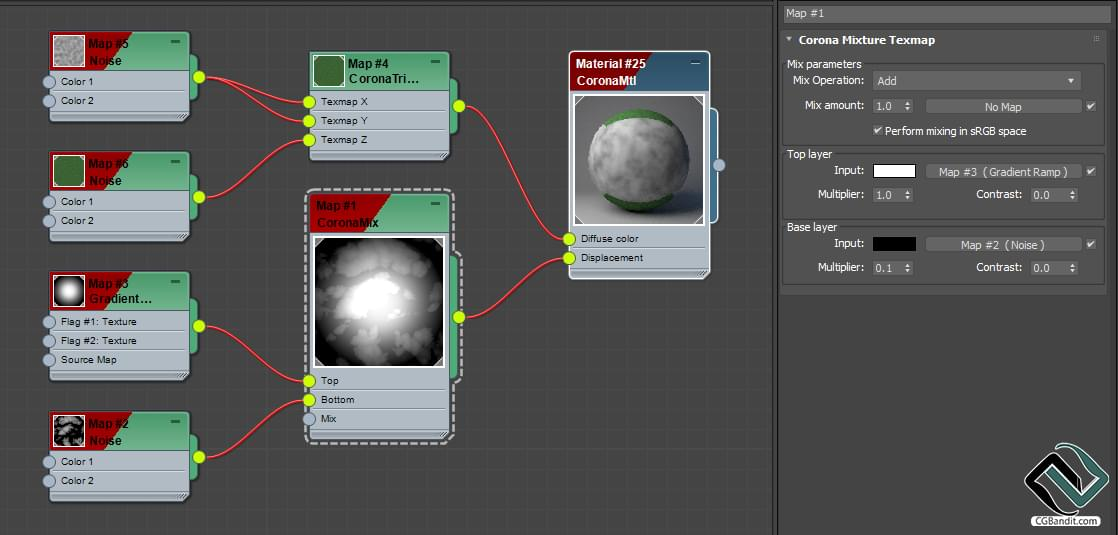Click the CoronaMtl sphere preview
1118x535 pixels.
[639, 160]
